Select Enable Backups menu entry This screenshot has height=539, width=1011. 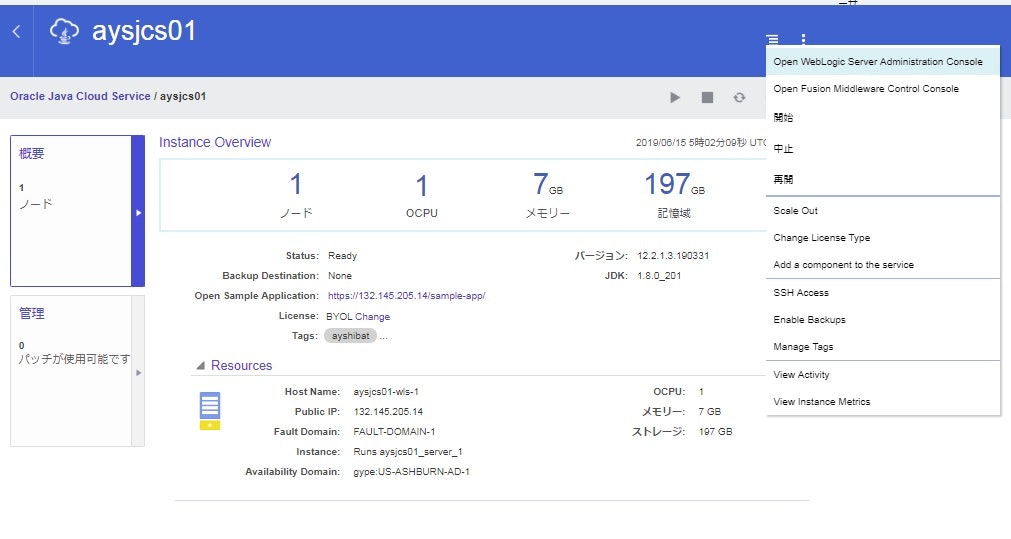coord(883,320)
